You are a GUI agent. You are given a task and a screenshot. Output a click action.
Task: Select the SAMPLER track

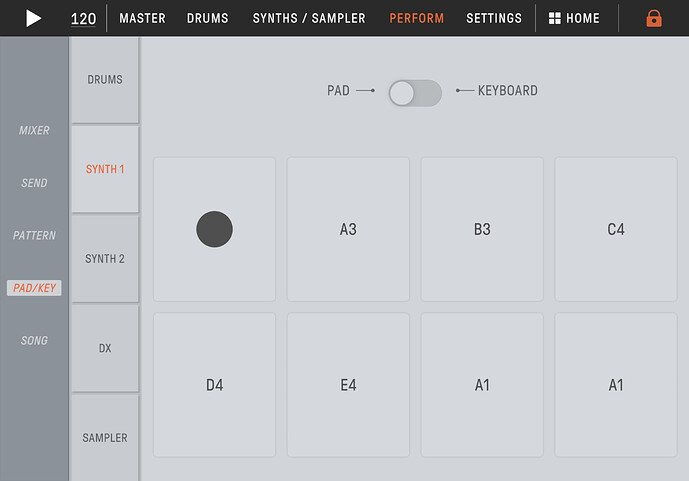click(105, 438)
